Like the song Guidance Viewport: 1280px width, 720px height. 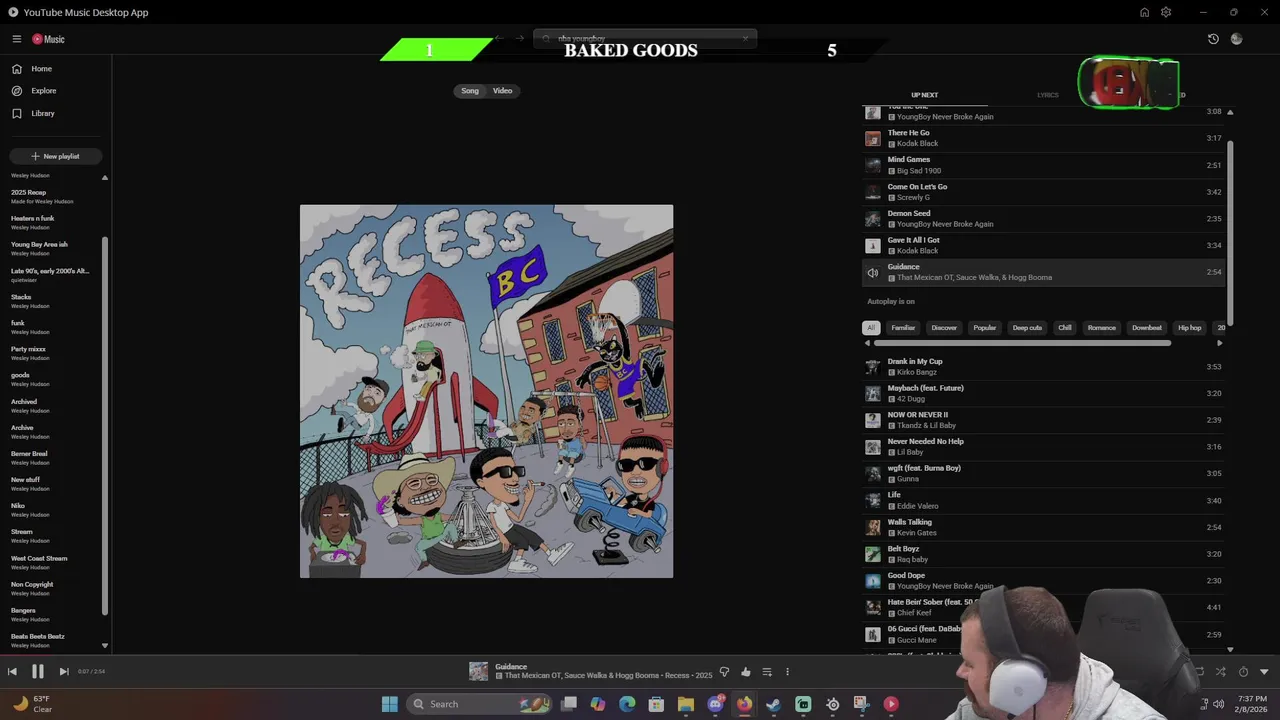[746, 672]
